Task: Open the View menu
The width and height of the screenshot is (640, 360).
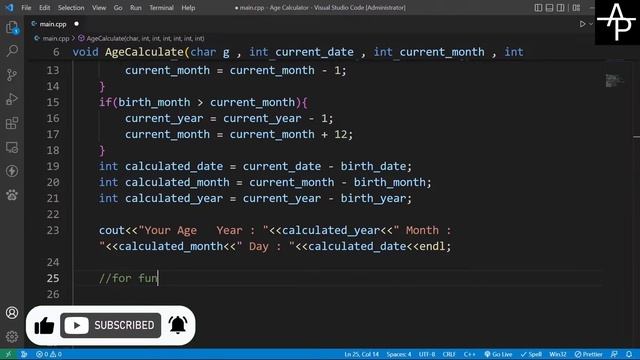Action: tap(99, 8)
